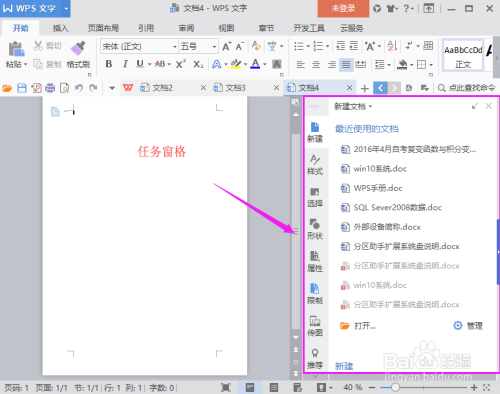The height and width of the screenshot is (394, 500).
Task: Open the task pane Properties (属性) icon
Action: pos(315,262)
